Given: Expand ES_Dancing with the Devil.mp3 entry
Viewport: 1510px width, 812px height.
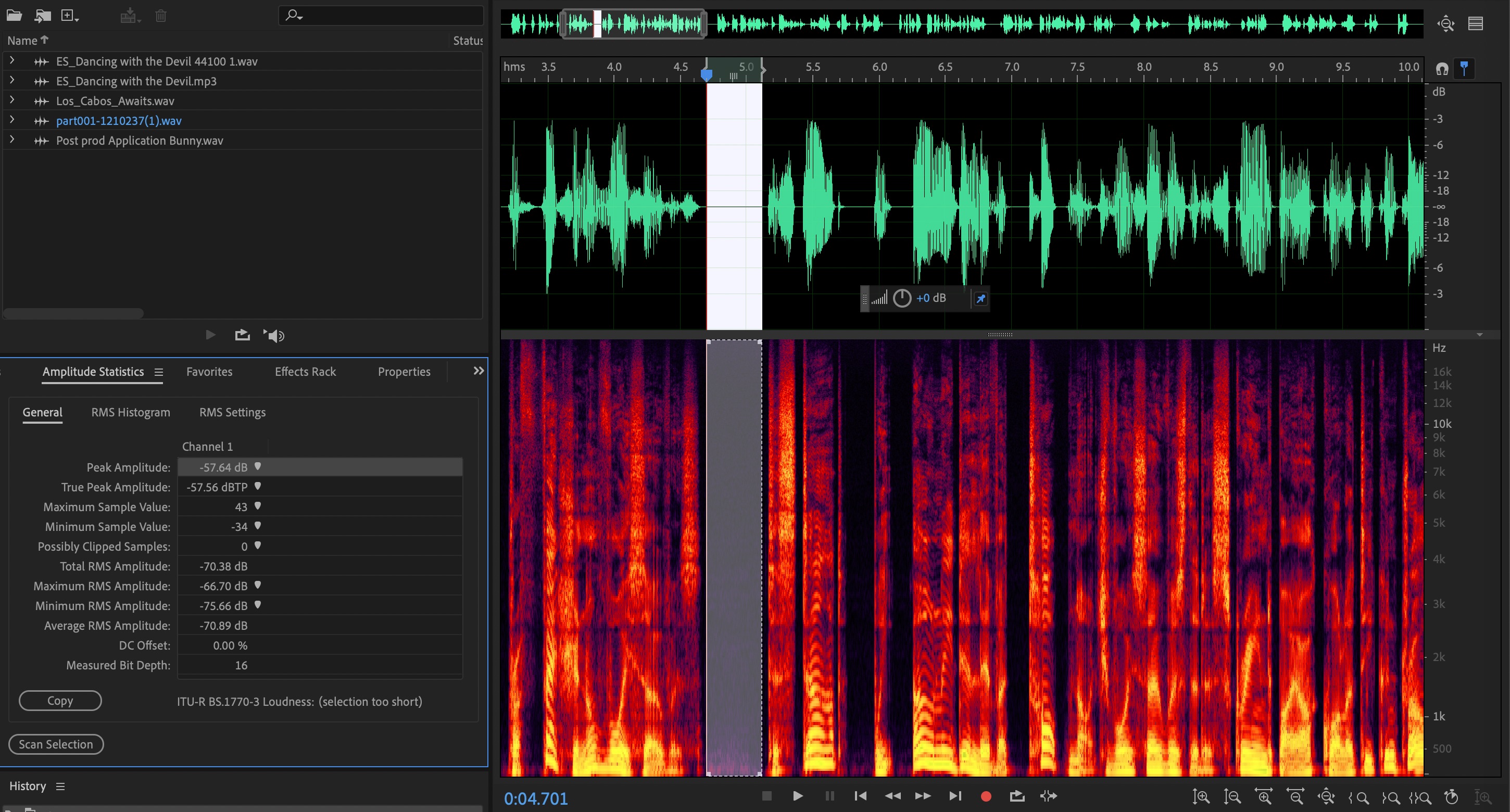Looking at the screenshot, I should pyautogui.click(x=12, y=80).
